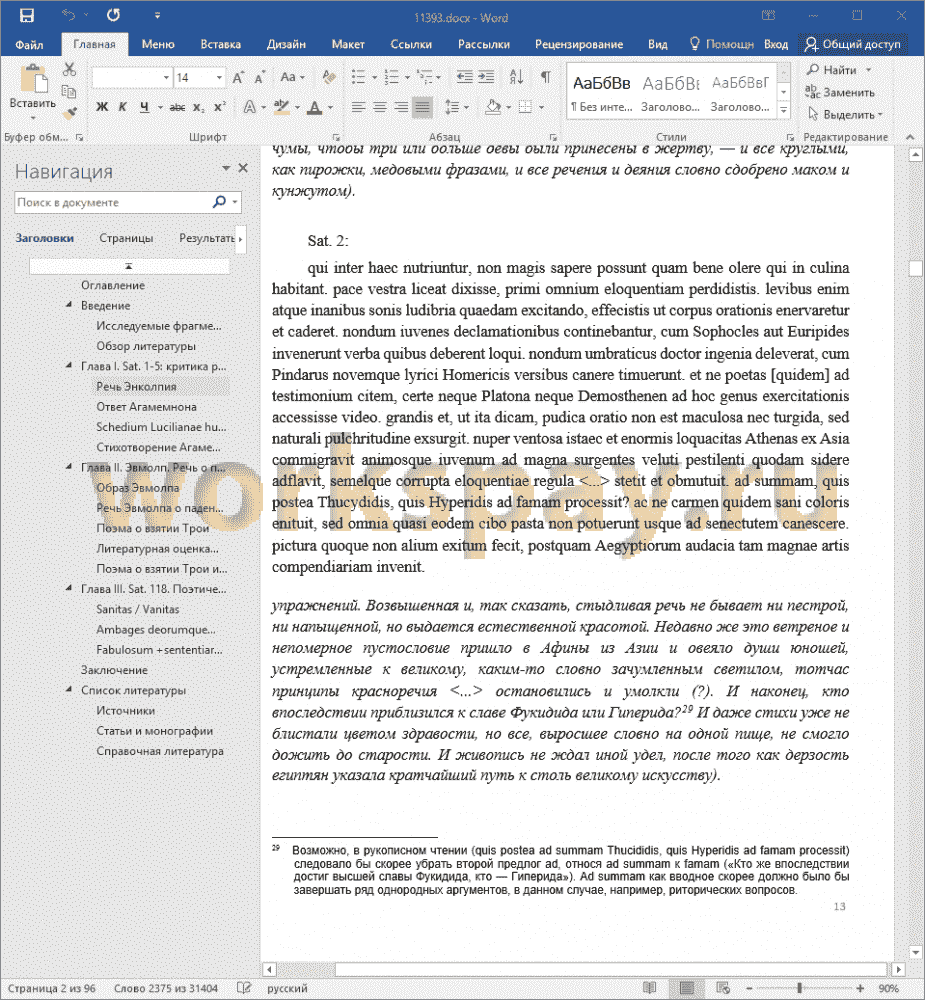This screenshot has width=925, height=1000.
Task: Click the search magnifier in the Navigation pane
Action: (x=219, y=202)
